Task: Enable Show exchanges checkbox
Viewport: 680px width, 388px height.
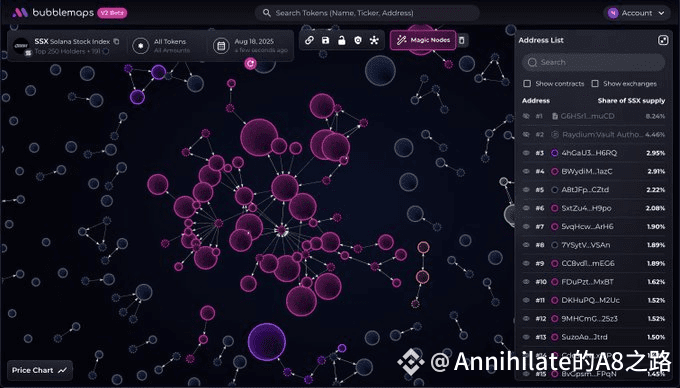Action: tap(595, 83)
